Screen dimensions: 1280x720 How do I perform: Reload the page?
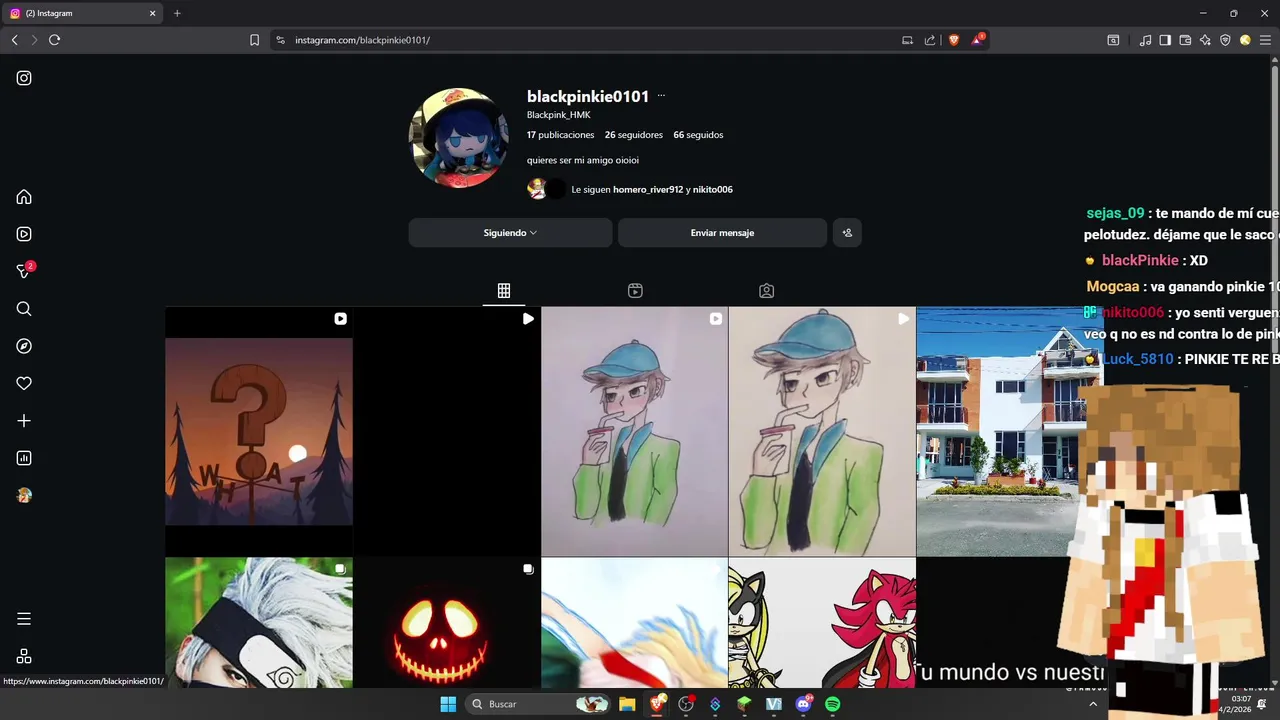pos(54,40)
